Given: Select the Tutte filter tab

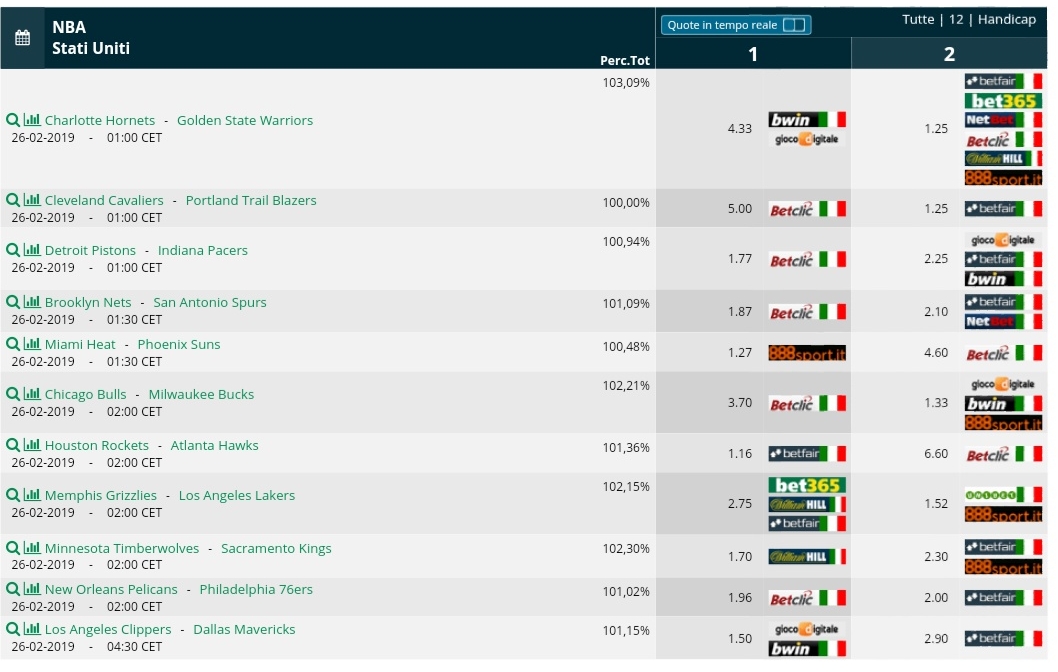Looking at the screenshot, I should point(918,20).
